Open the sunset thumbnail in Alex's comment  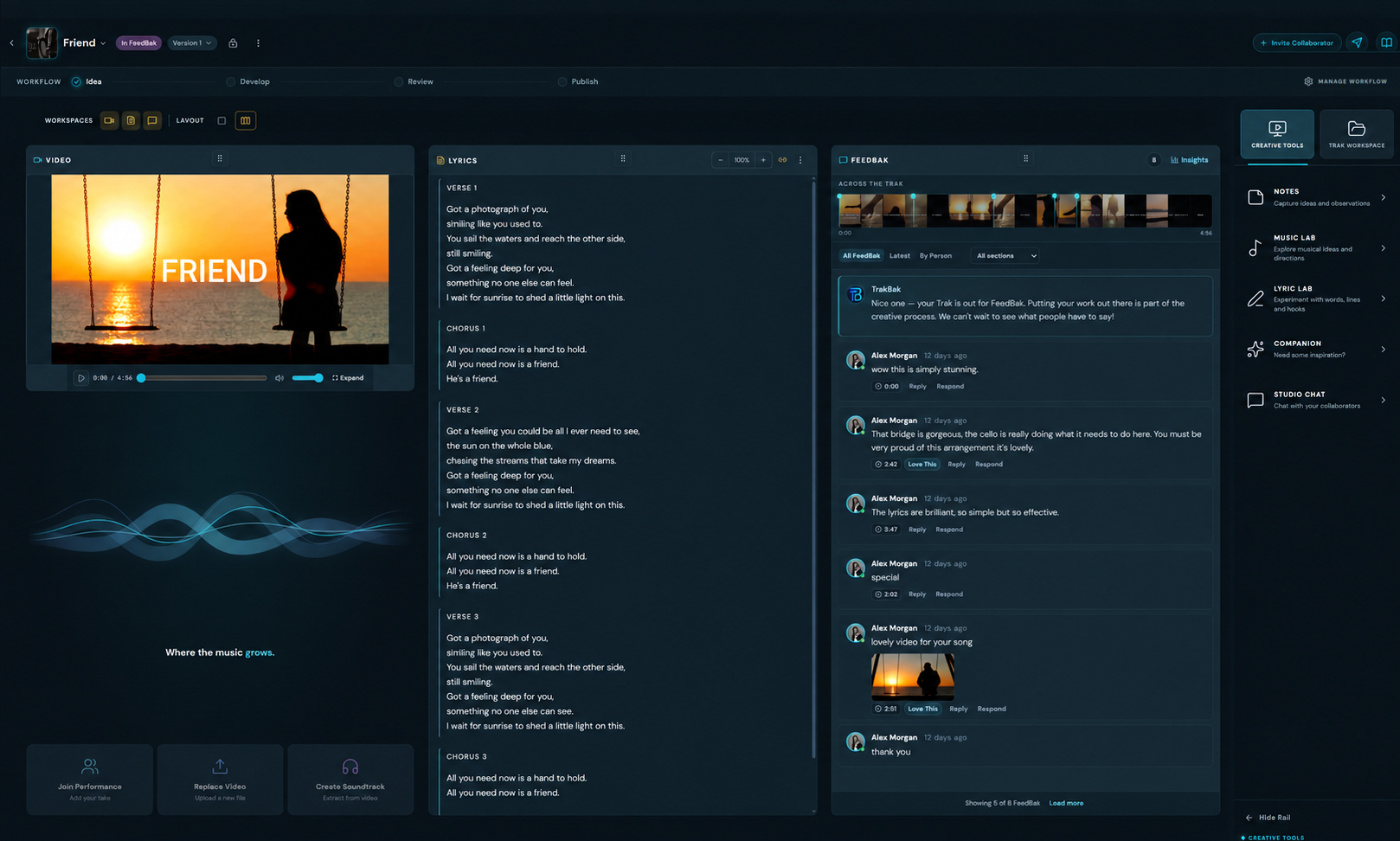(913, 677)
